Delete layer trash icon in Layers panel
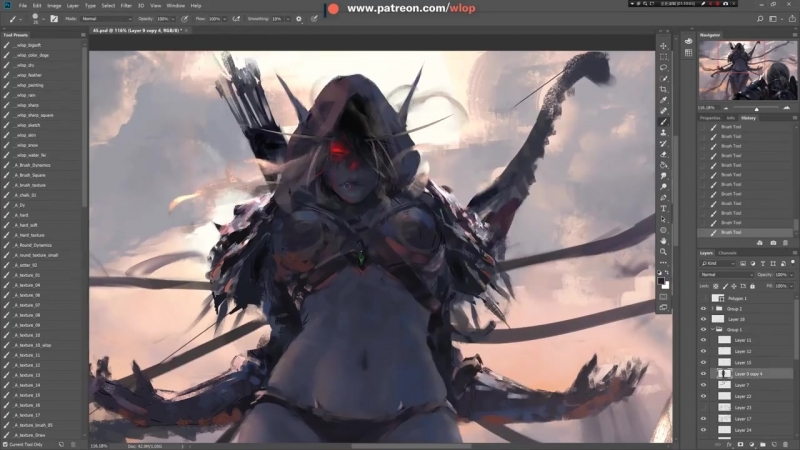The height and width of the screenshot is (450, 800). pyautogui.click(x=785, y=445)
